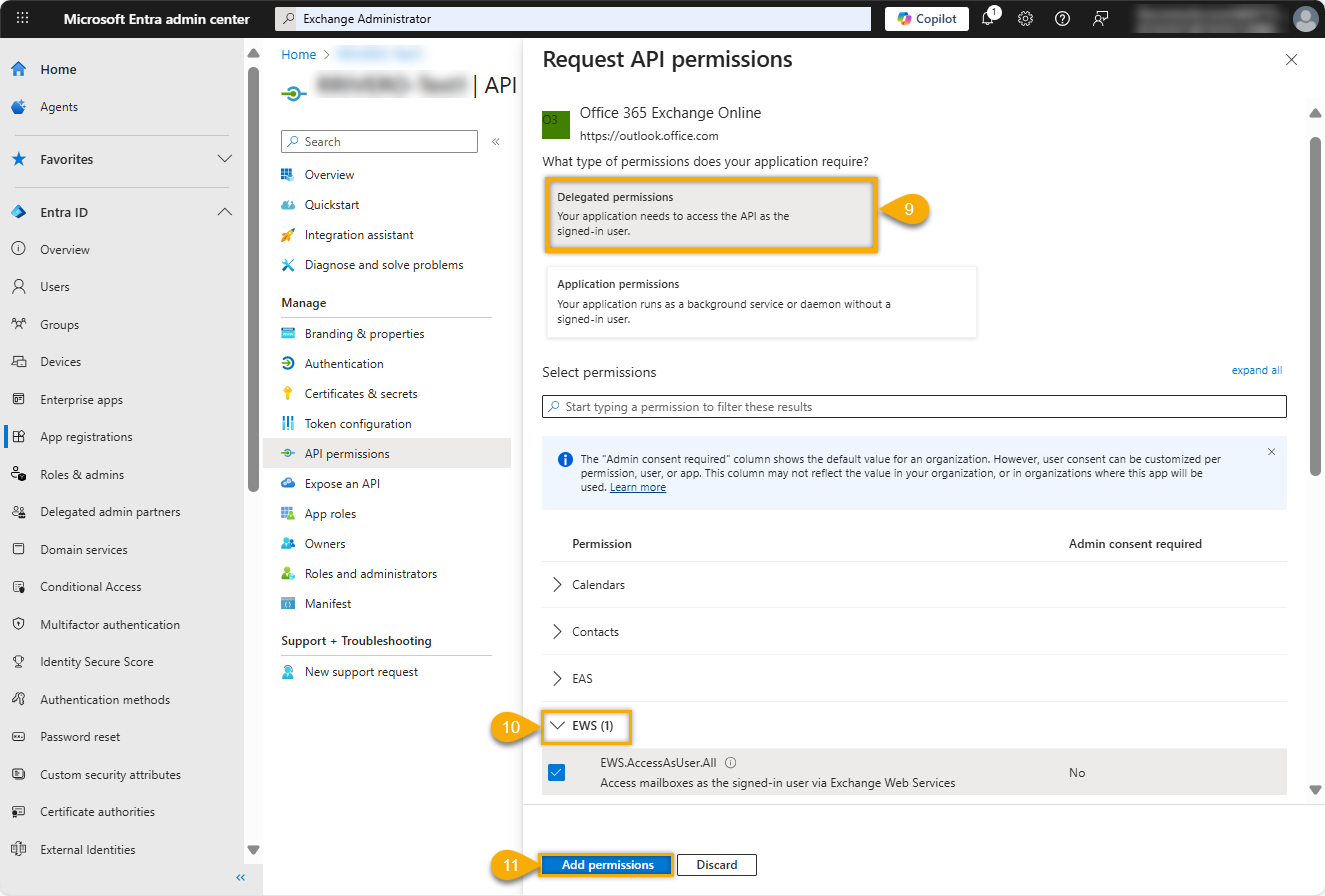Click the info icon beside EWS.AccessAsUser.All
The height and width of the screenshot is (896, 1325).
(x=730, y=762)
